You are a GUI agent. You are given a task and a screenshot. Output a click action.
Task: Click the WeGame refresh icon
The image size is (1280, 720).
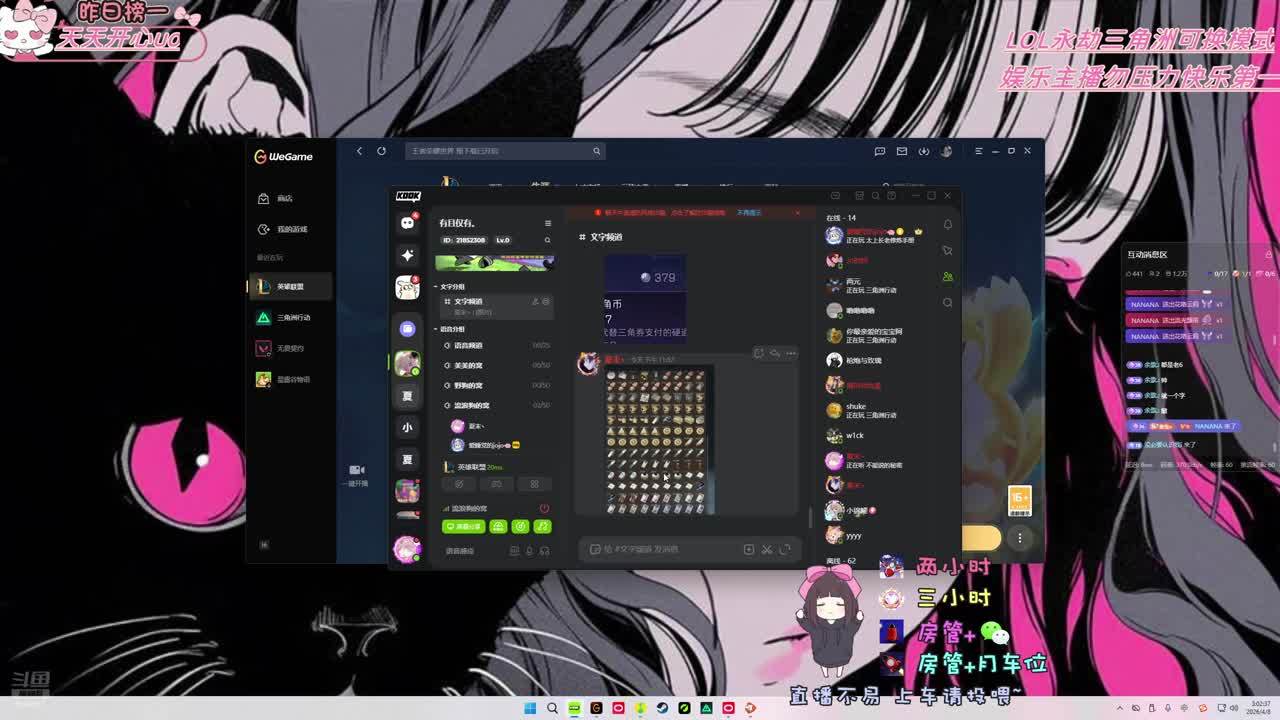tap(381, 151)
